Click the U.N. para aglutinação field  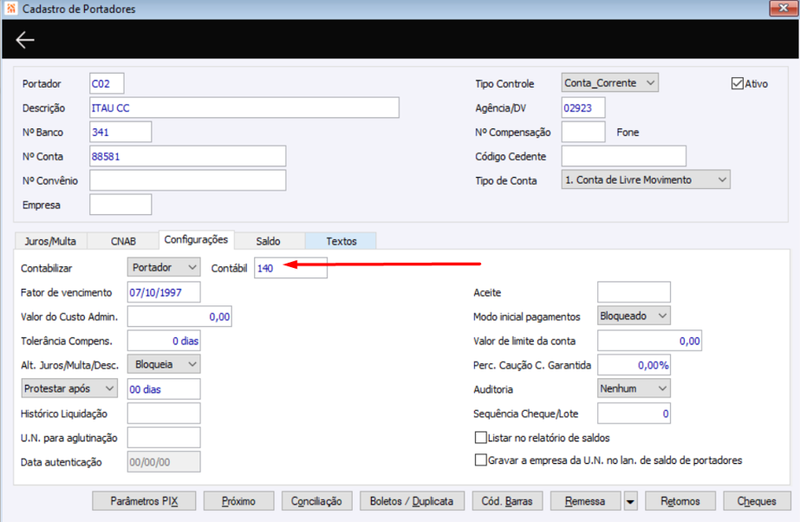point(164,438)
